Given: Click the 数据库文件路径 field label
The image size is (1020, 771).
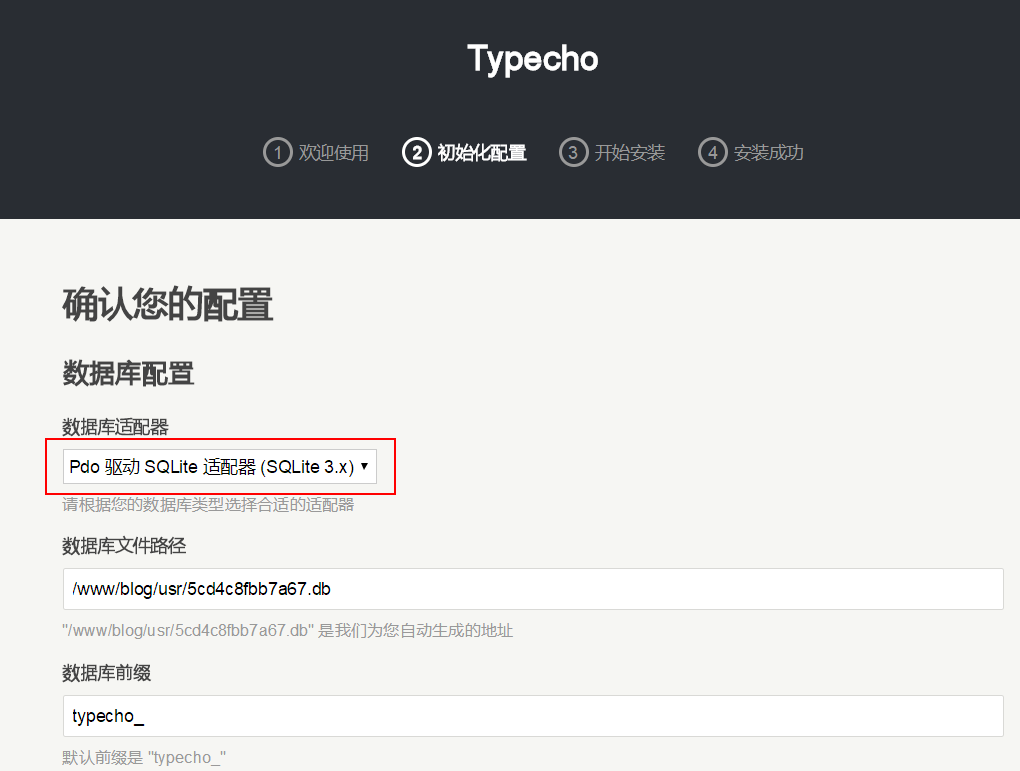Looking at the screenshot, I should [124, 546].
